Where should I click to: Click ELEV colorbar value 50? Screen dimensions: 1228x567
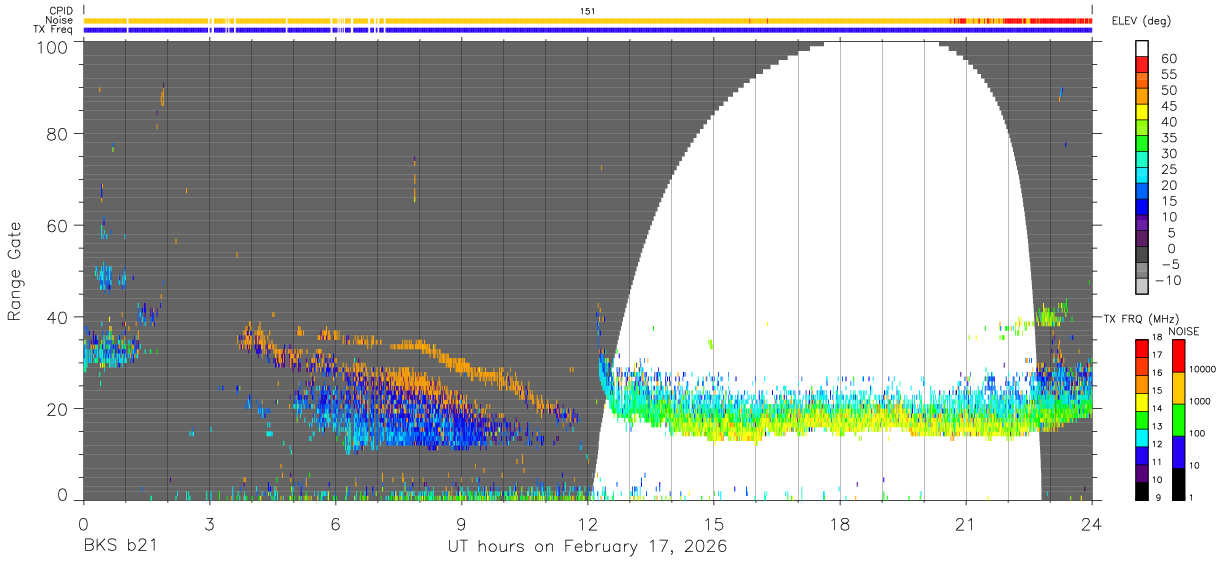click(1168, 91)
